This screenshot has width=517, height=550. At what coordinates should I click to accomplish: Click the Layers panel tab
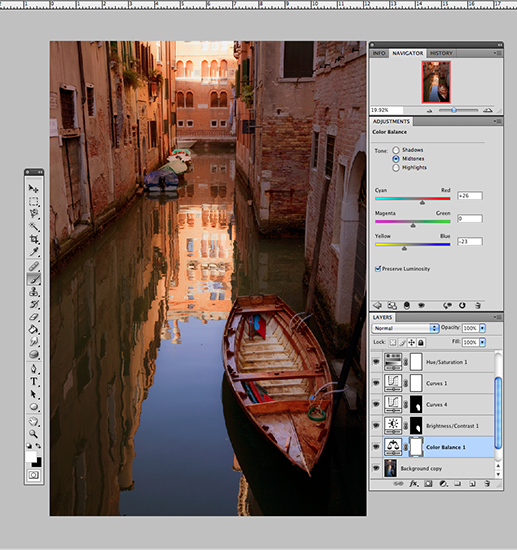382,317
